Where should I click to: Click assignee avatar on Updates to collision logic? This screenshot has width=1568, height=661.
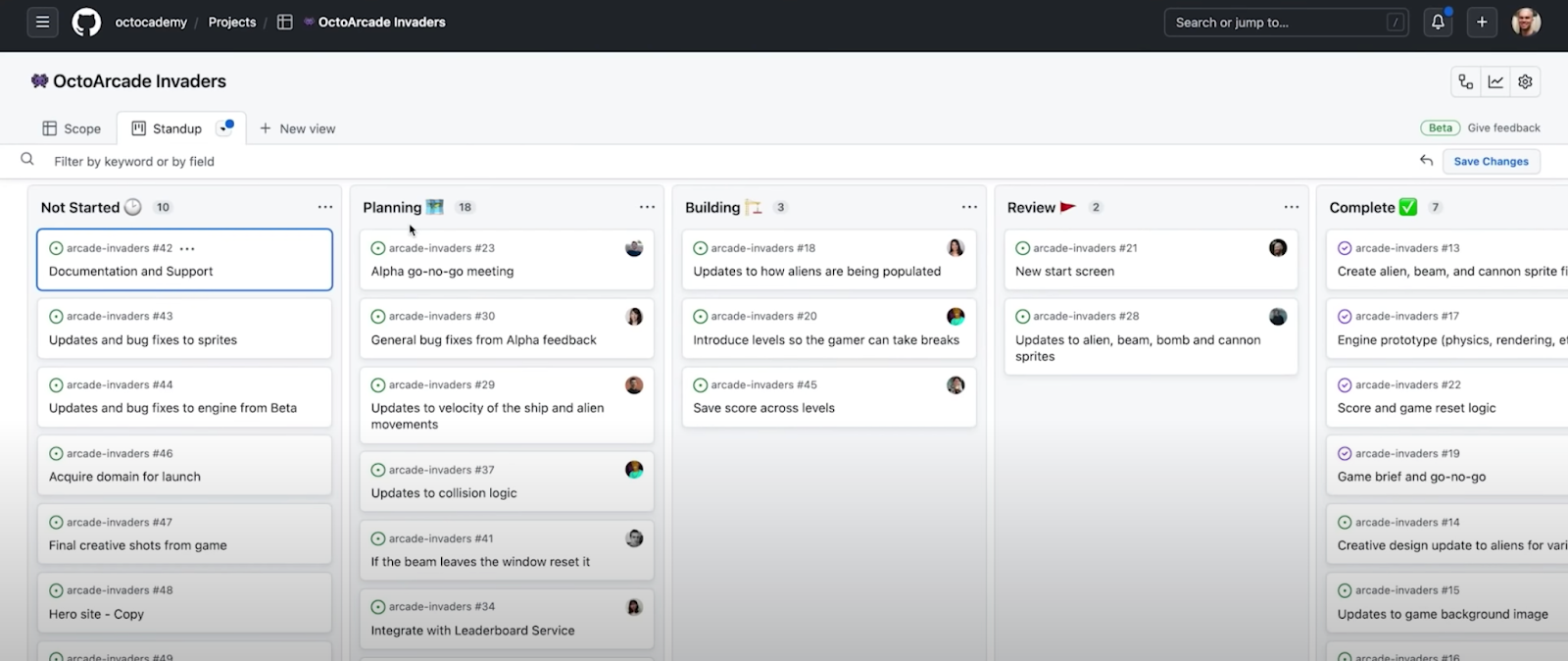[634, 470]
